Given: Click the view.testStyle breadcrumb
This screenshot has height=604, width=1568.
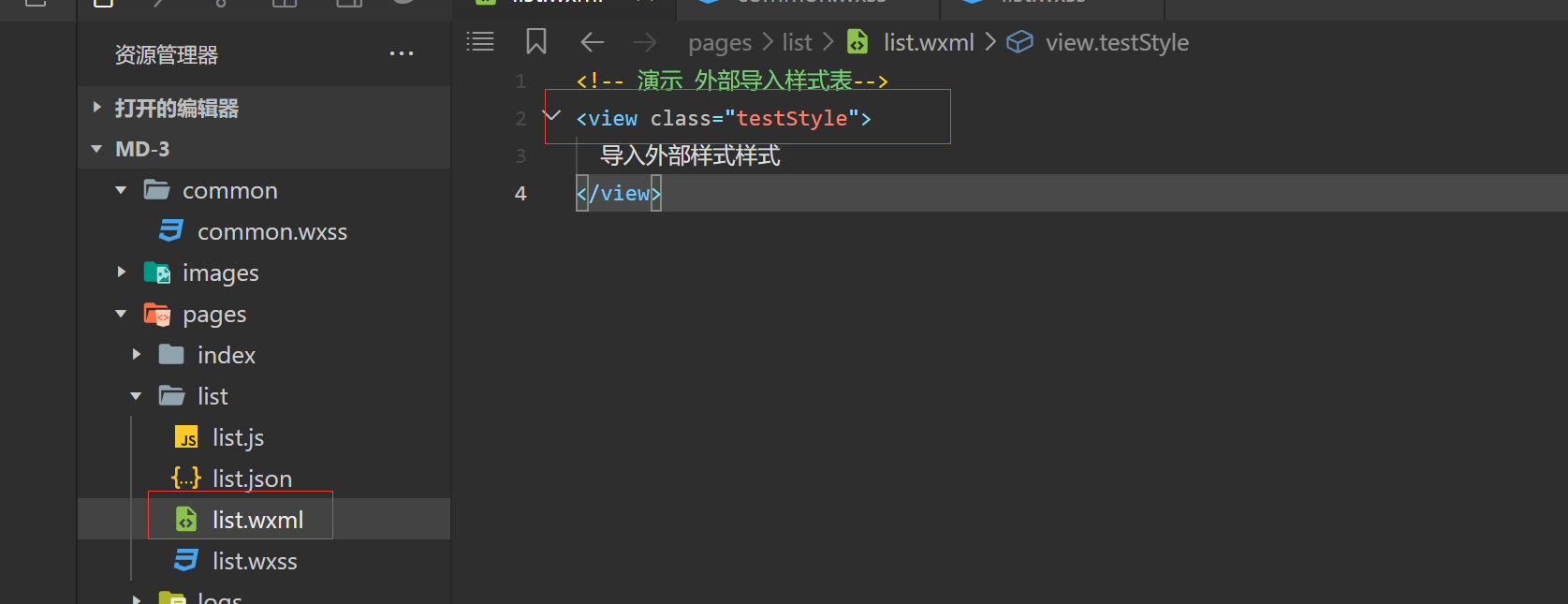Looking at the screenshot, I should click(1116, 43).
